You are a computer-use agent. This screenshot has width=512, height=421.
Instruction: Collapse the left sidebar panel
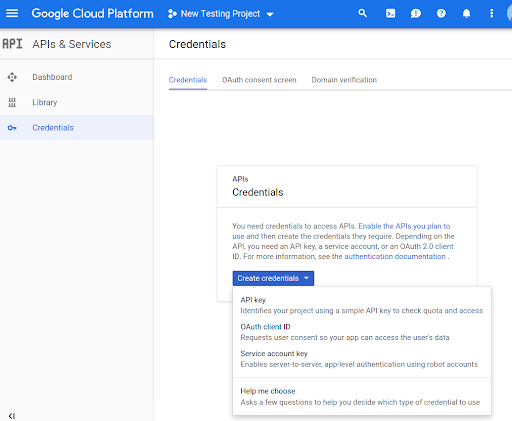pos(12,416)
